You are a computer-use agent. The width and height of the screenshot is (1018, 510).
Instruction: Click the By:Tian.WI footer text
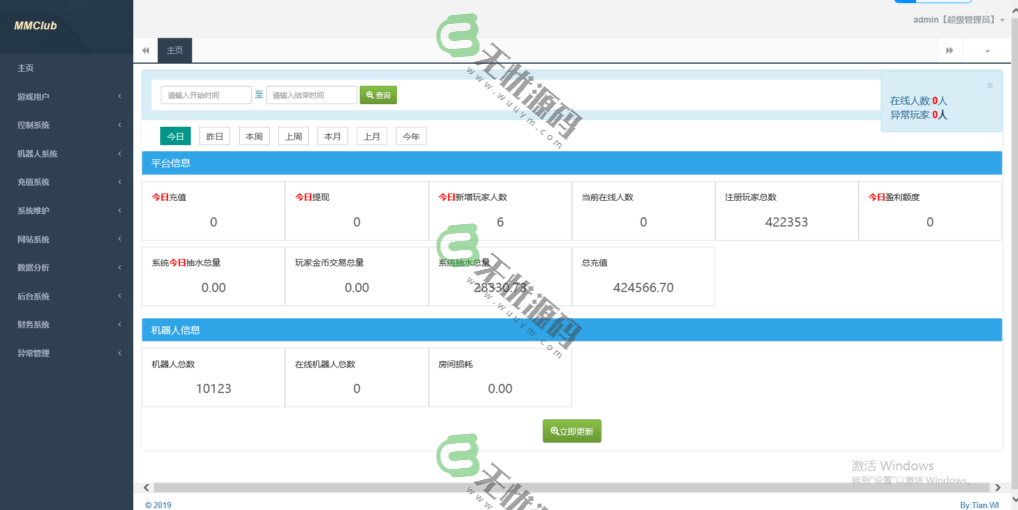(x=980, y=505)
